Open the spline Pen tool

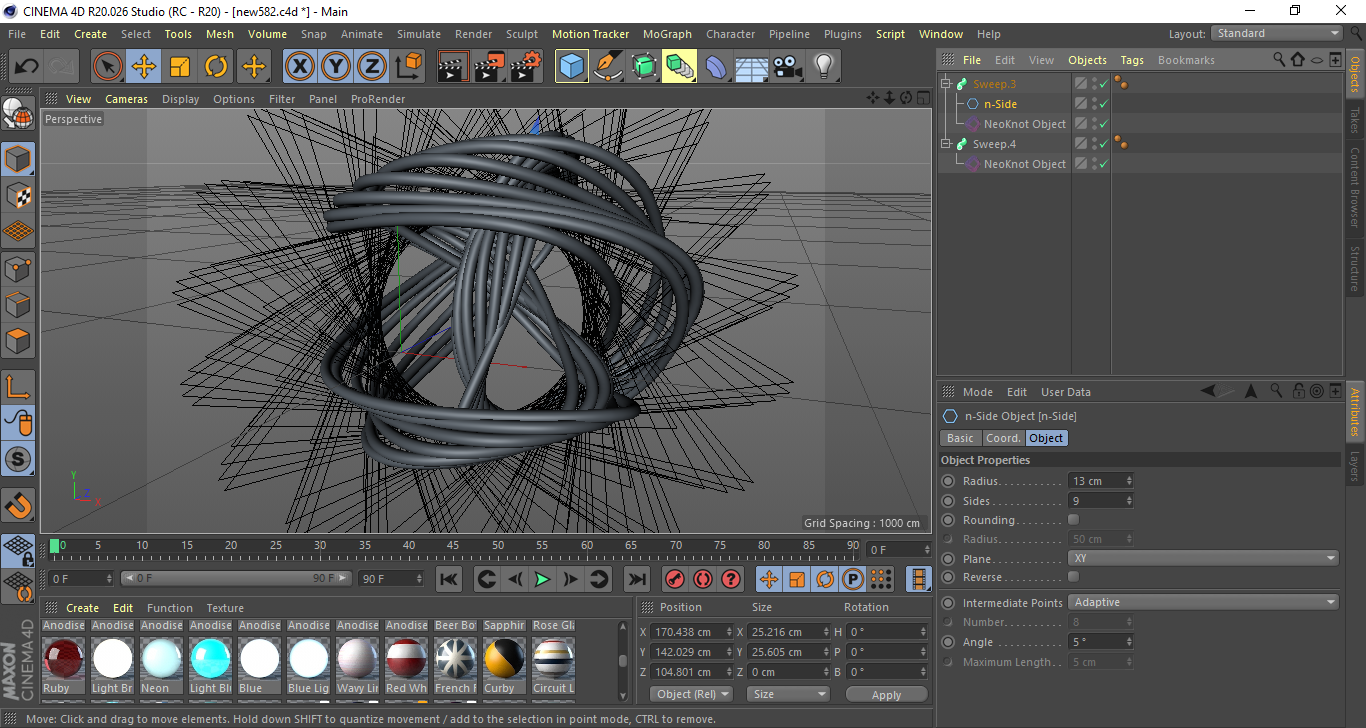click(x=608, y=67)
